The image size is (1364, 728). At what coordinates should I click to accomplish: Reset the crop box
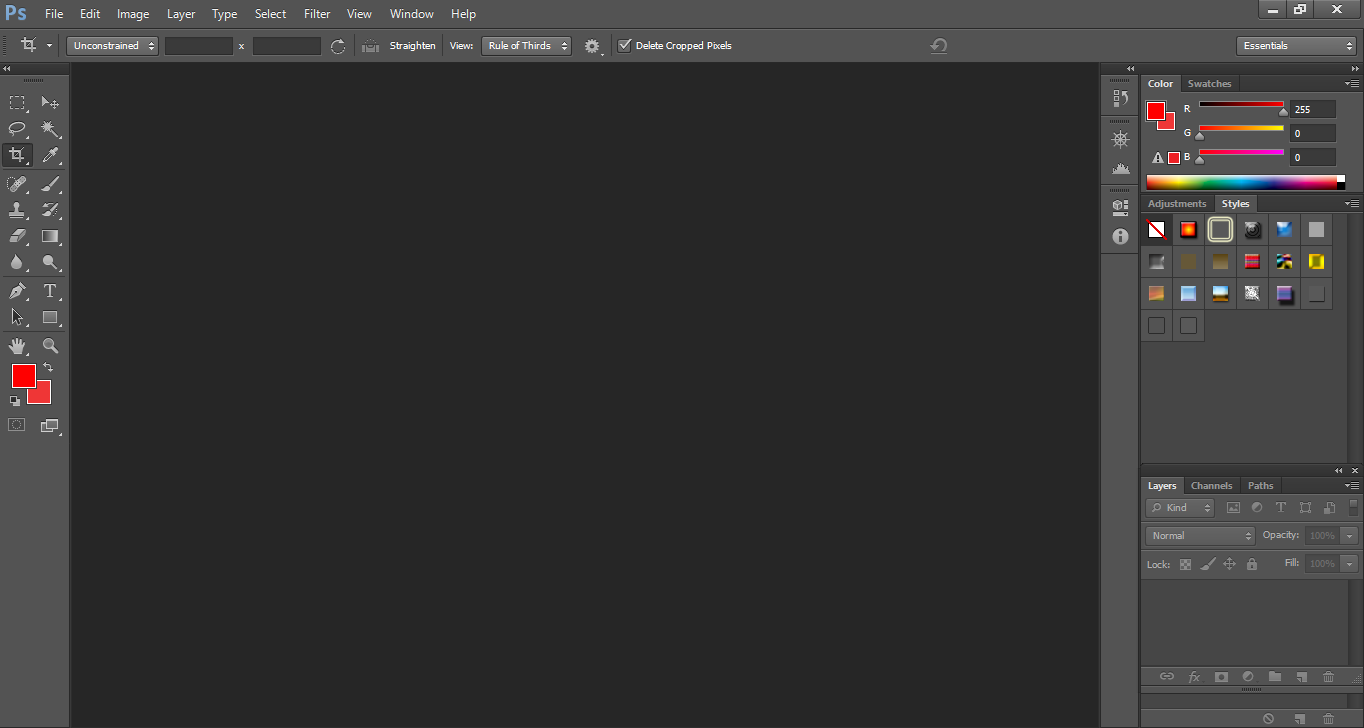click(x=938, y=46)
